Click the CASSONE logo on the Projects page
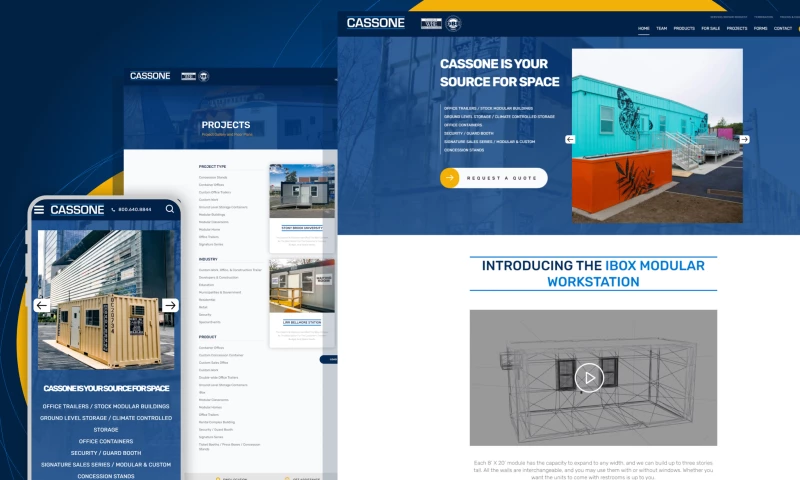This screenshot has width=800, height=480. point(150,76)
